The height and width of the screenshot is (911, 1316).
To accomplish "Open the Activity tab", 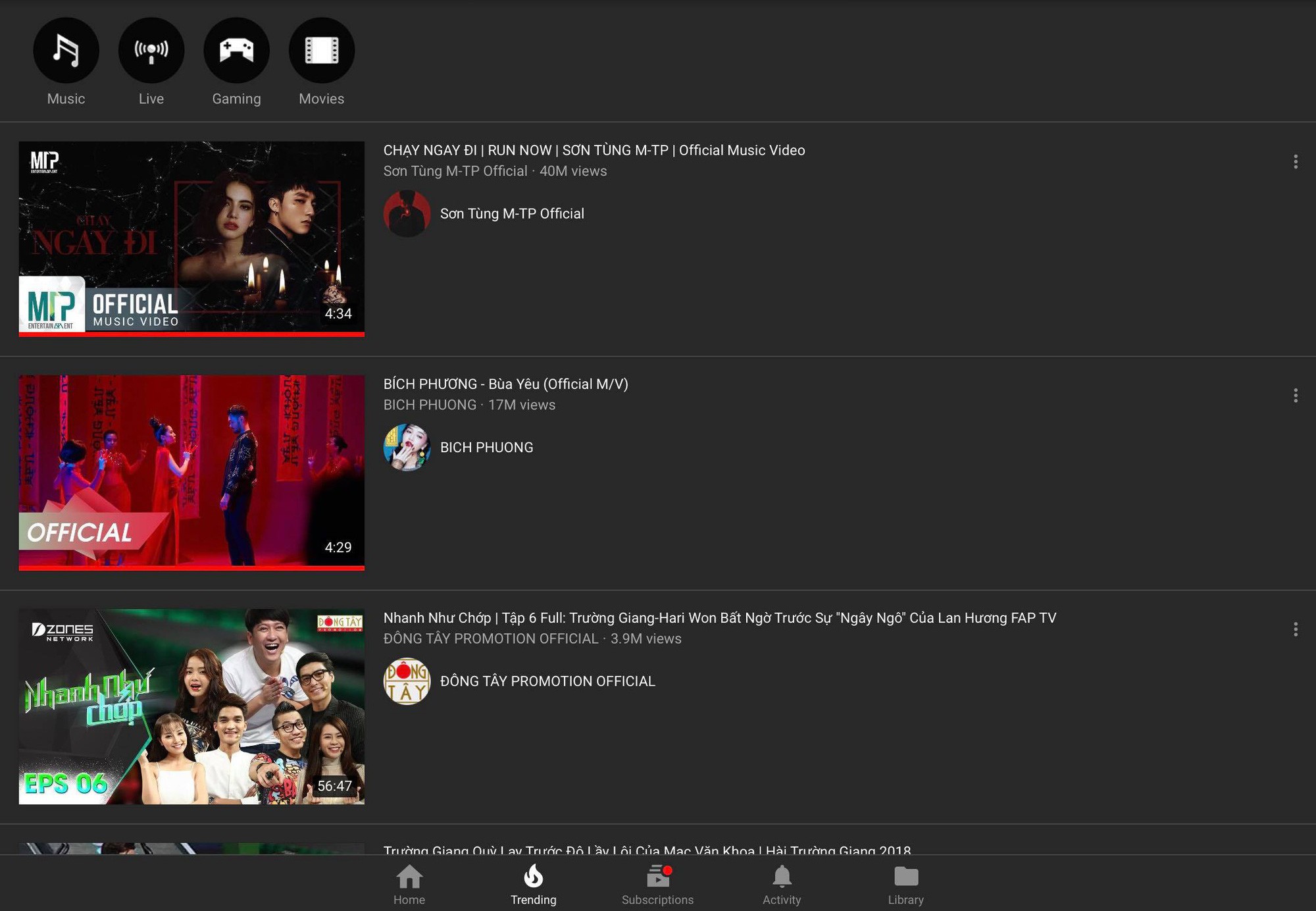I will point(782,885).
